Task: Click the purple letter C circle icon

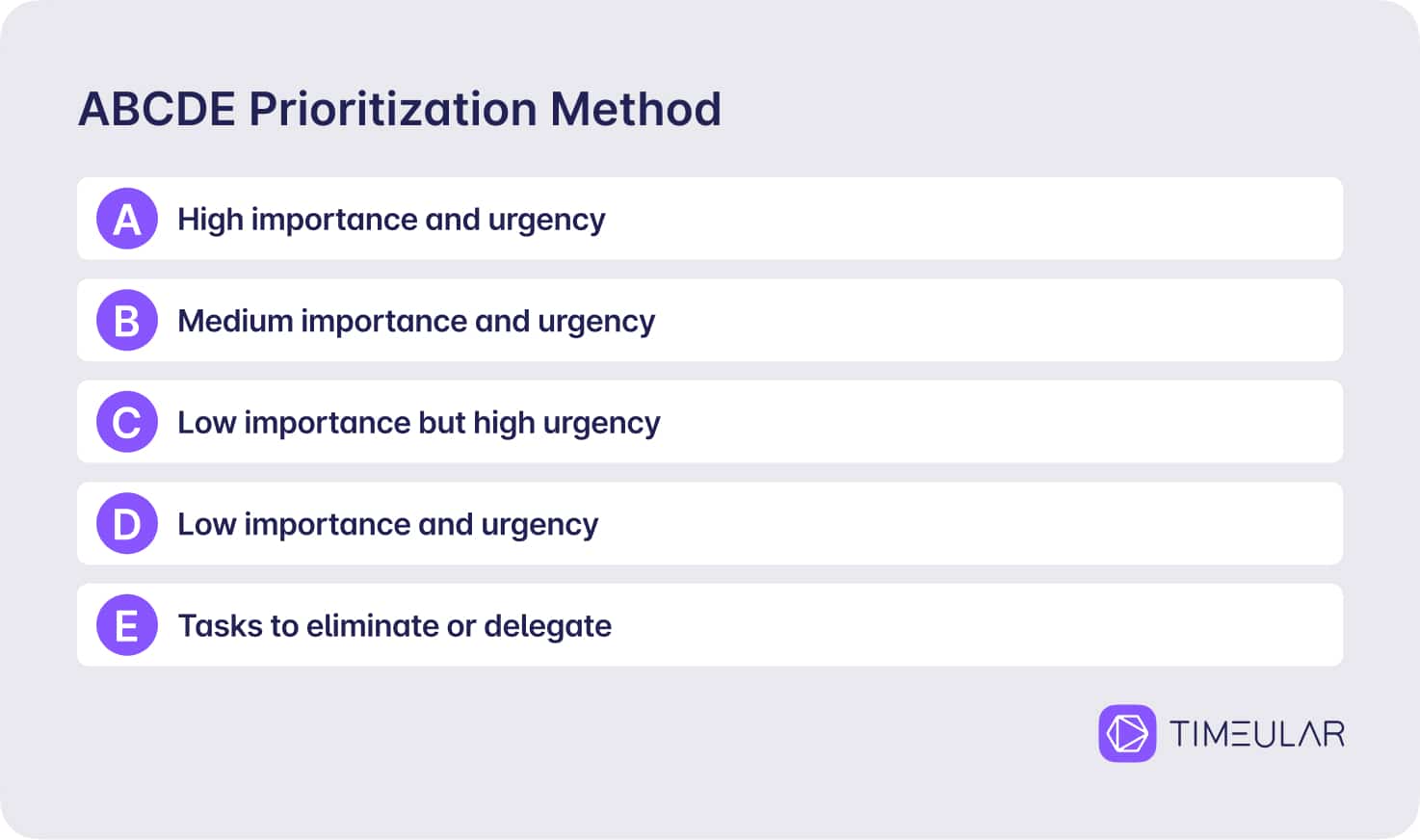Action: tap(127, 422)
